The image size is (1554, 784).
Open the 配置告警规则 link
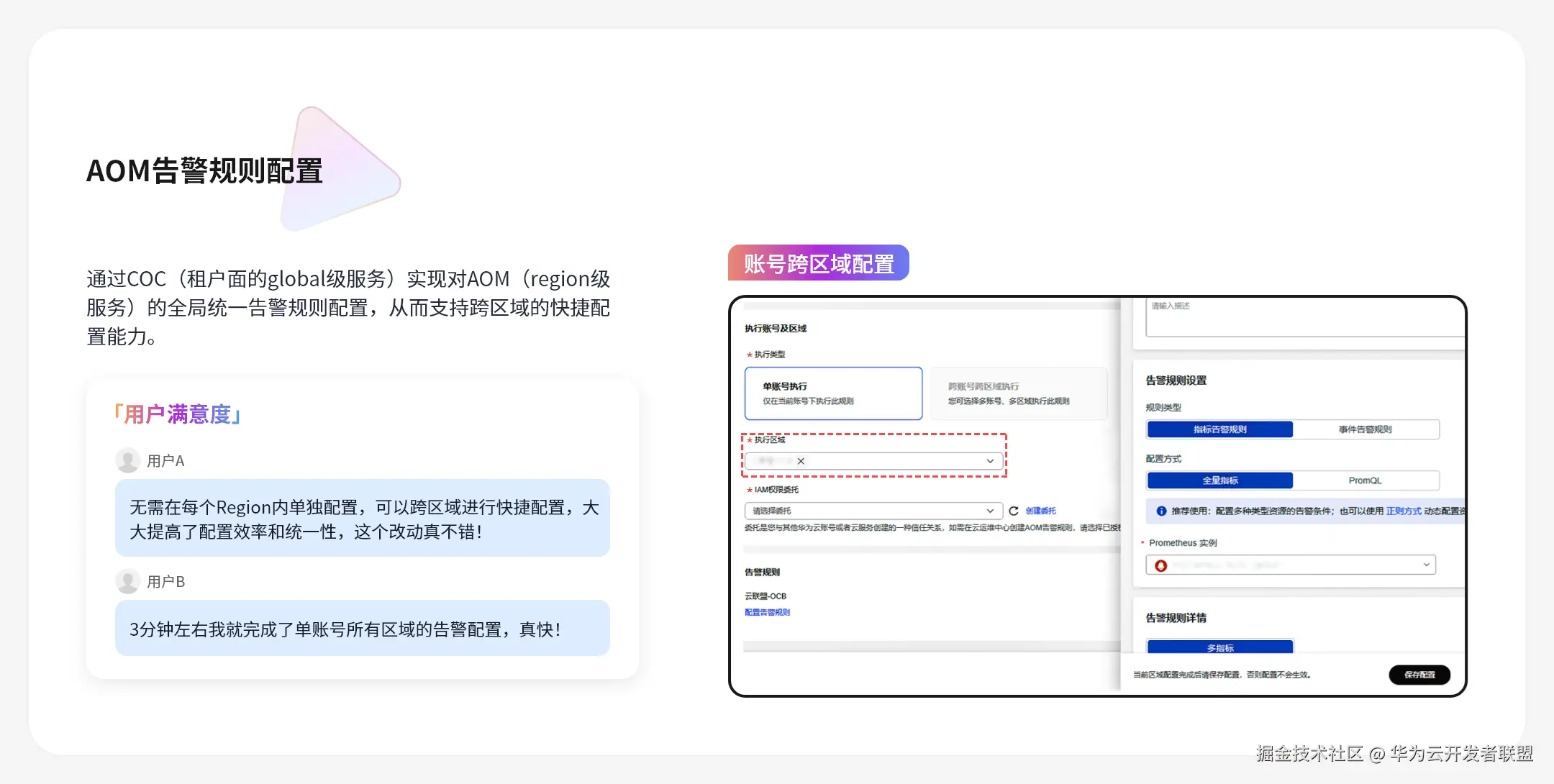click(x=767, y=612)
